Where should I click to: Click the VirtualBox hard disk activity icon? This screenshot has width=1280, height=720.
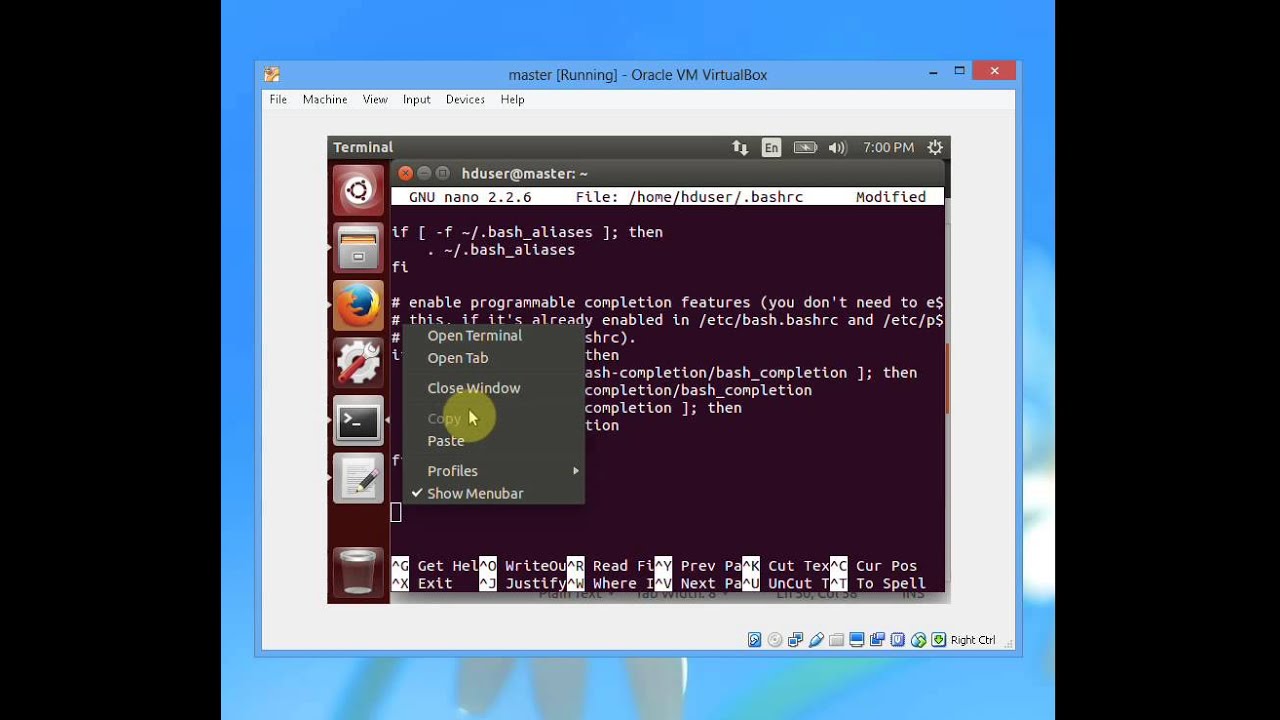click(x=755, y=640)
